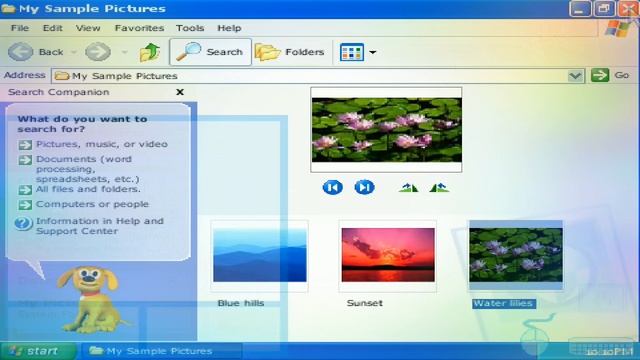The image size is (640, 360).
Task: Search for Computers or people
Action: [x=92, y=204]
